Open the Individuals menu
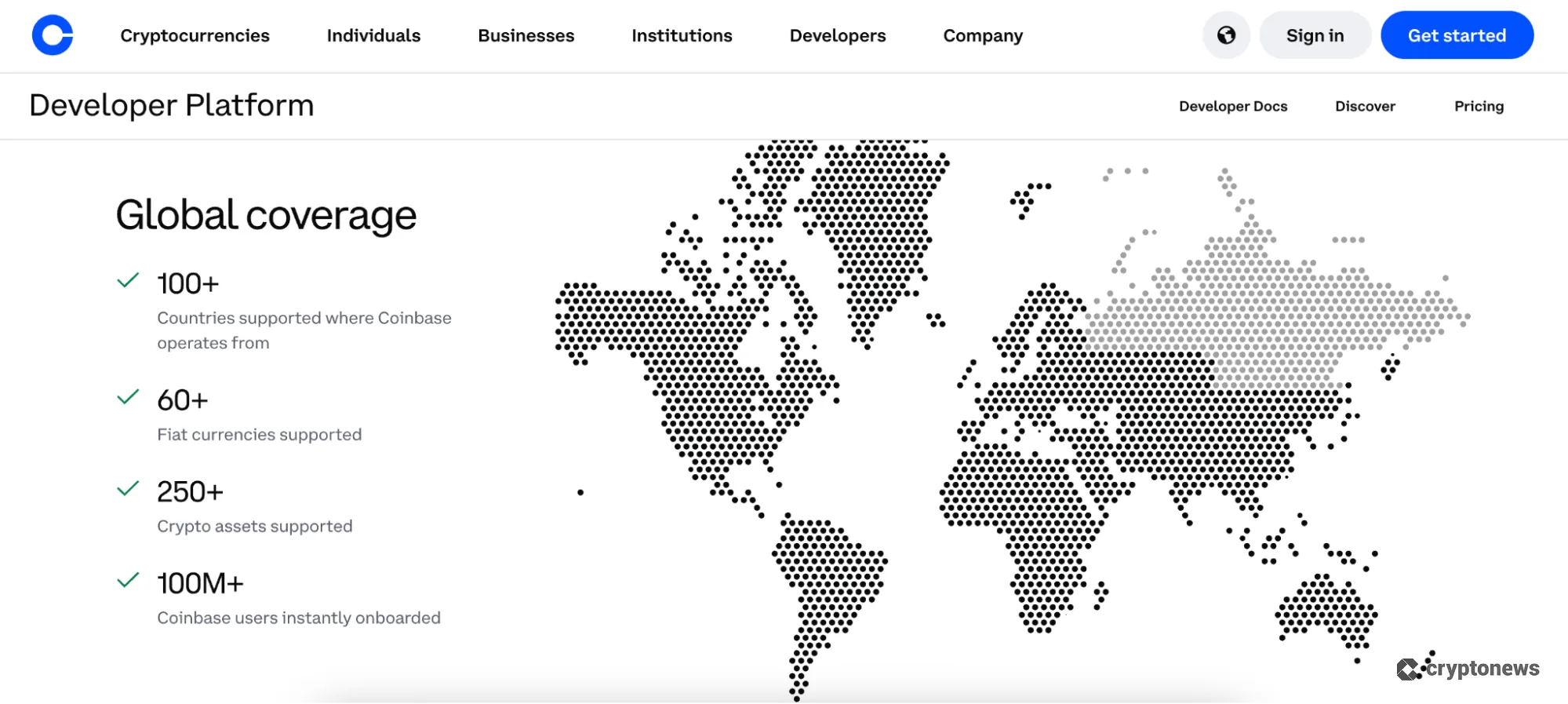Image resolution: width=1568 pixels, height=704 pixels. [373, 35]
